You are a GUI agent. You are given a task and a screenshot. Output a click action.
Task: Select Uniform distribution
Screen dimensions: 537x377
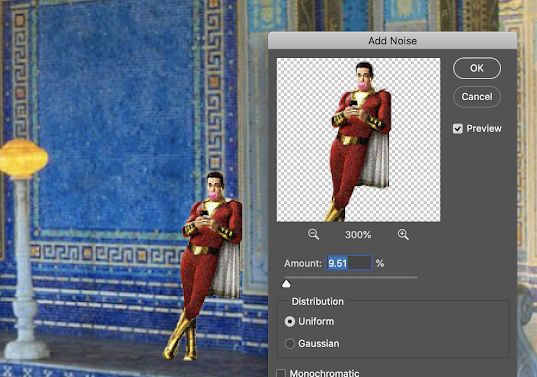point(290,322)
